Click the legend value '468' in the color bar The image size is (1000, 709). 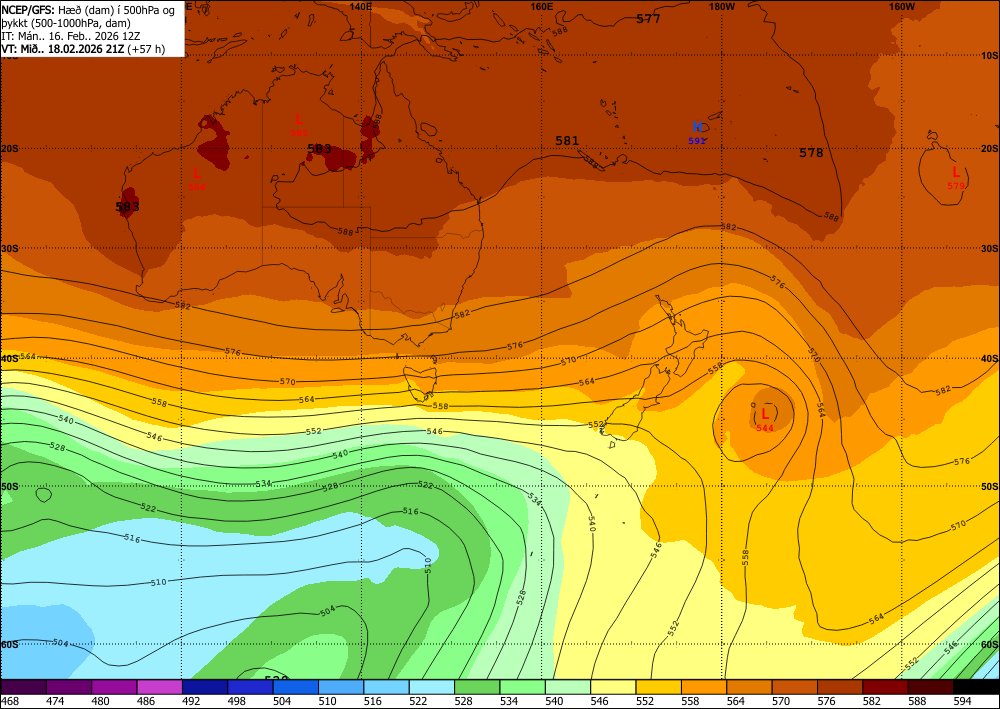10,702
